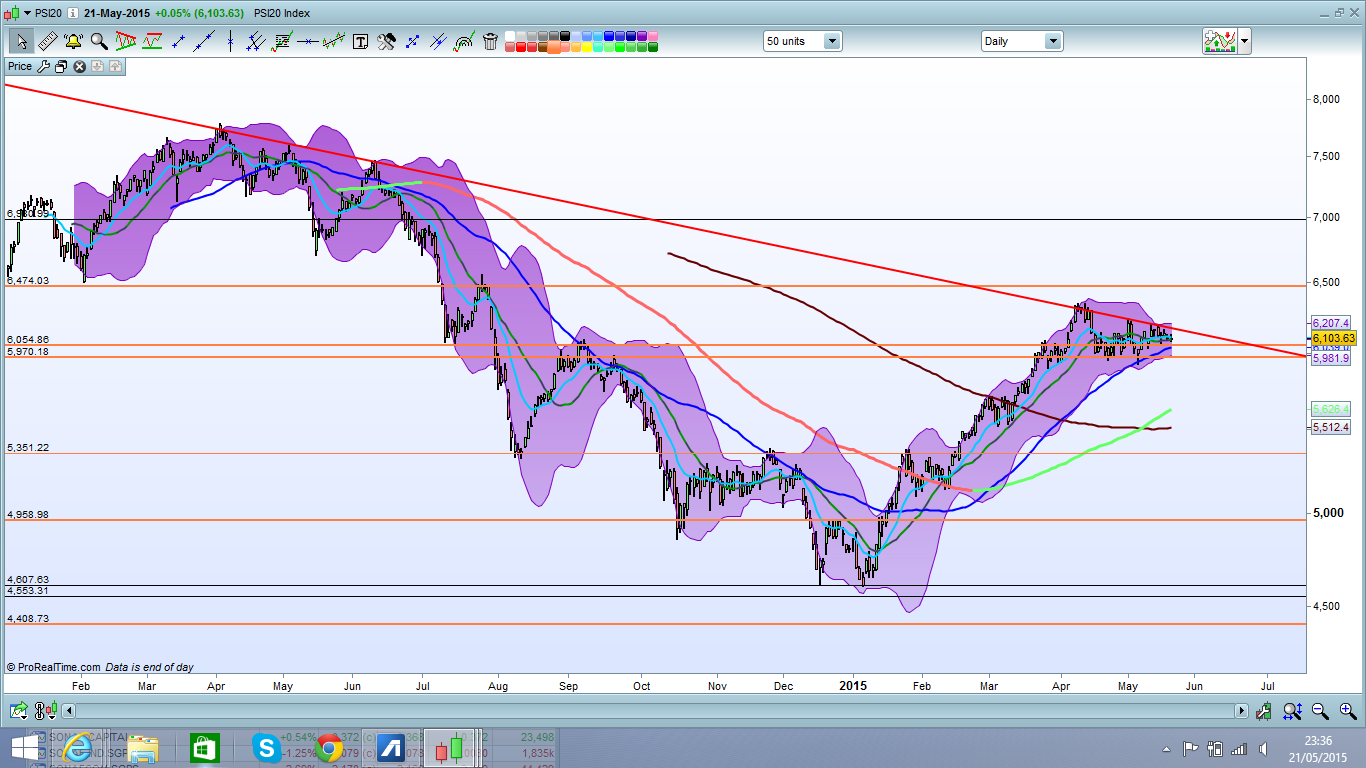Click the bottom-left chart export arrow icon
The height and width of the screenshot is (768, 1366).
[19, 711]
